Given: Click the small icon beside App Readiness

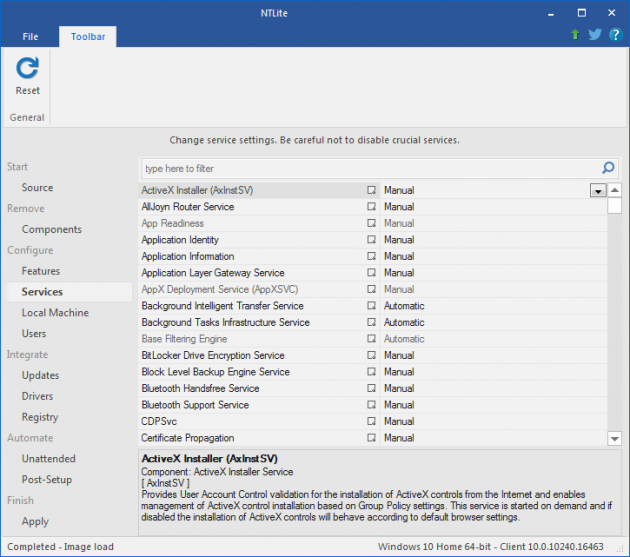Looking at the screenshot, I should point(371,223).
